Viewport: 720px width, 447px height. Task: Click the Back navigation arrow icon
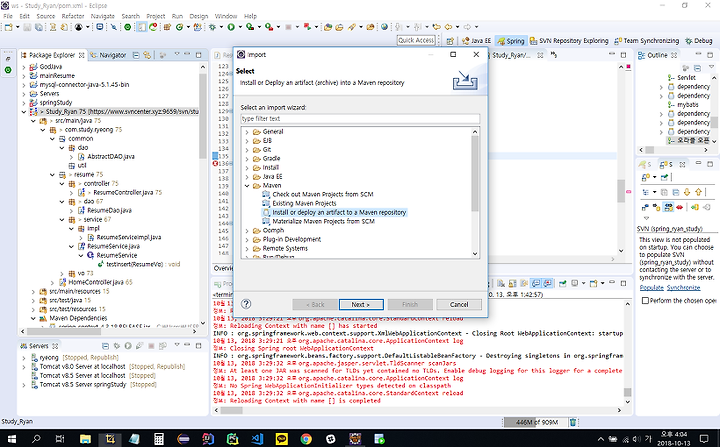tap(448, 27)
